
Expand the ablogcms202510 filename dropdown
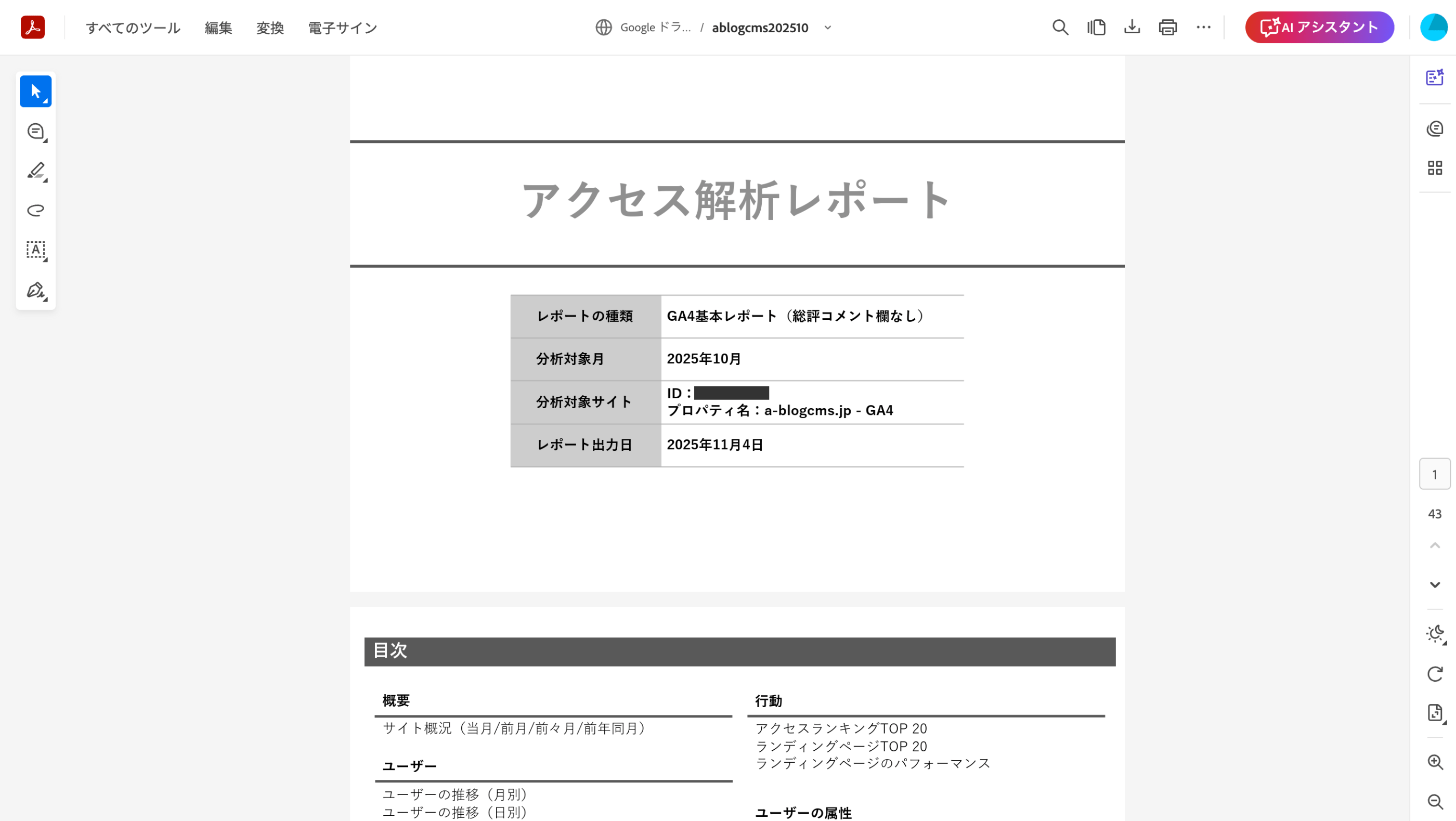pyautogui.click(x=827, y=27)
